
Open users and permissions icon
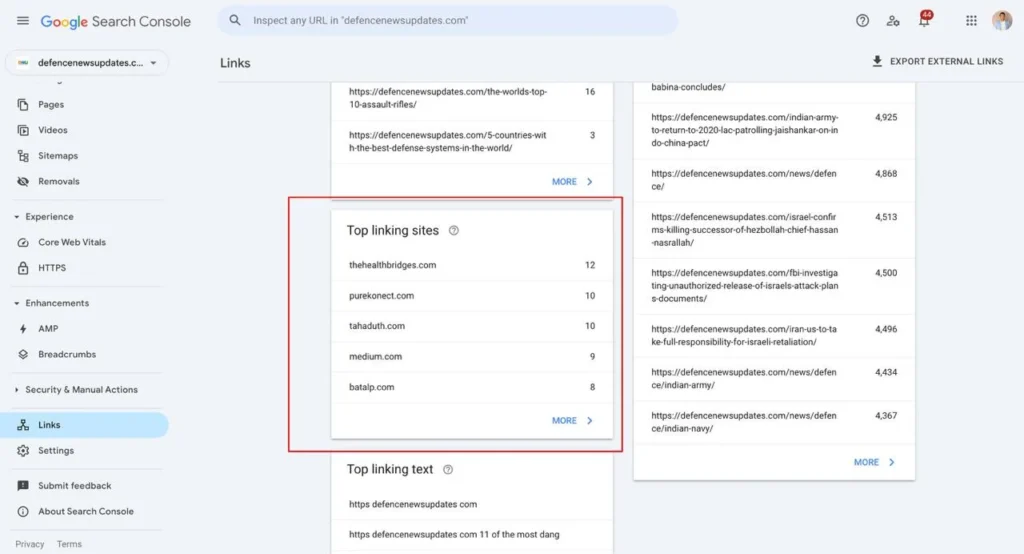point(893,21)
